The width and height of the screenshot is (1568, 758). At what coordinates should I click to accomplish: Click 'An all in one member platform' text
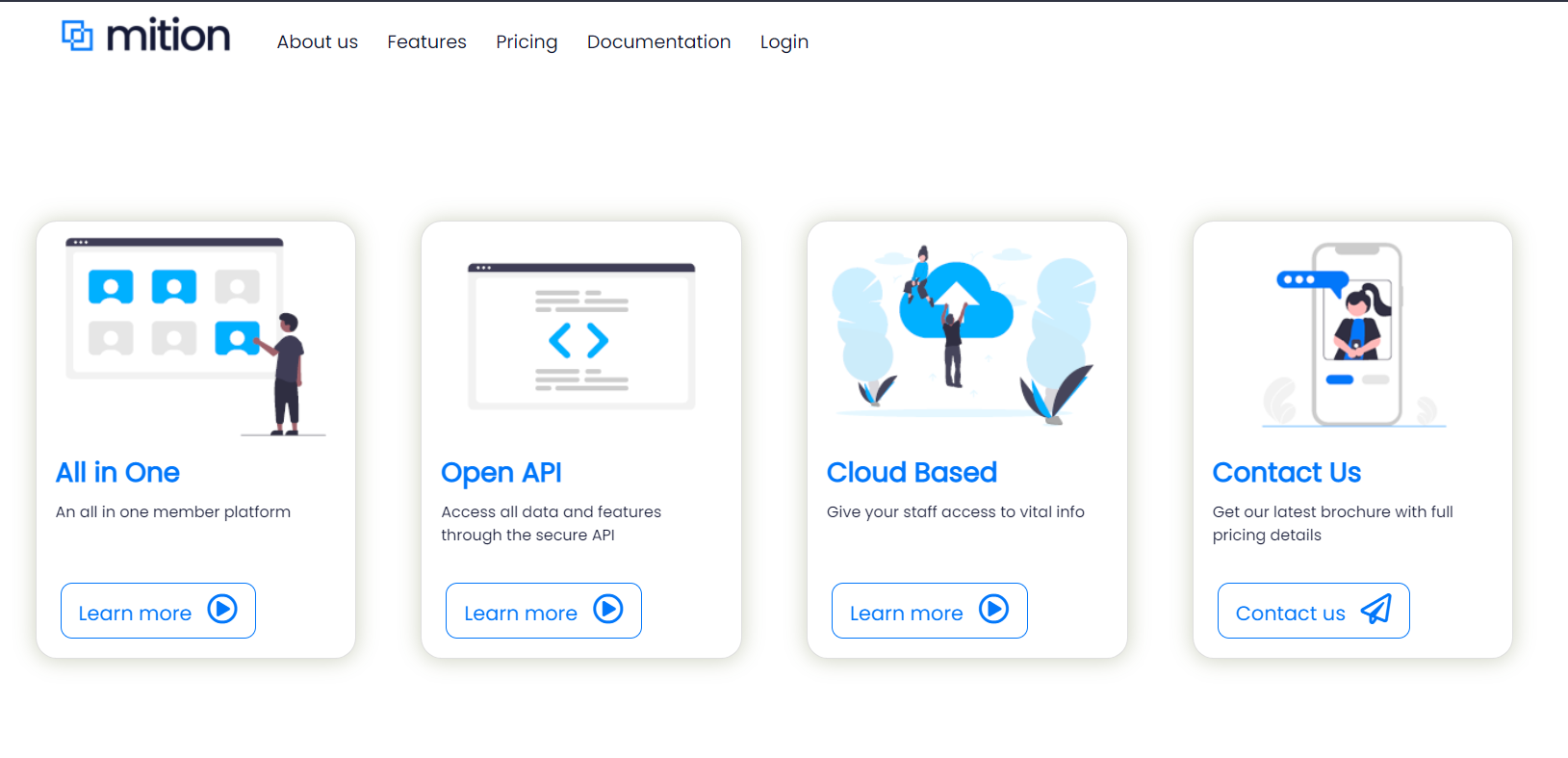[173, 512]
